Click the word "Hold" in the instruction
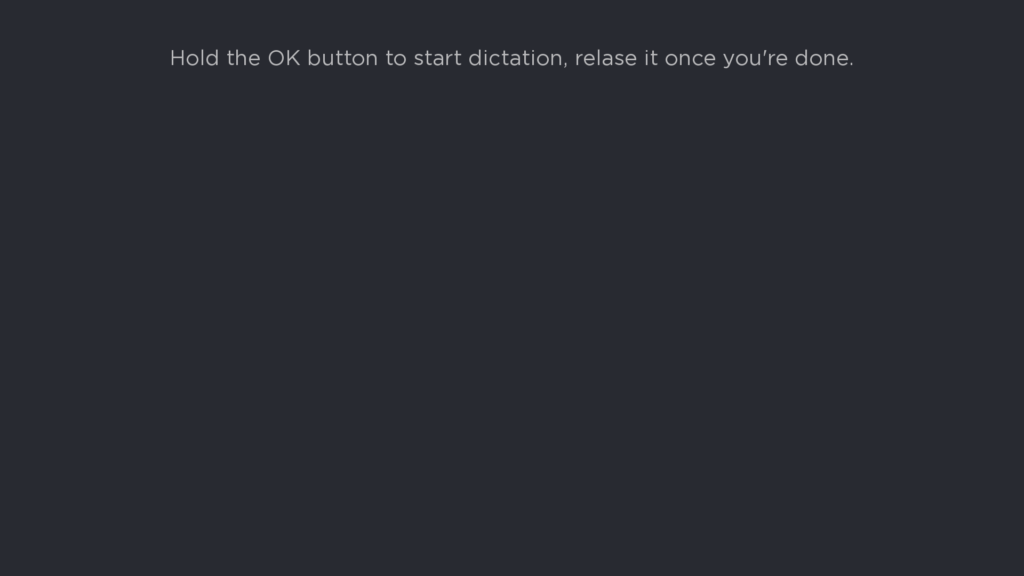 (x=194, y=58)
